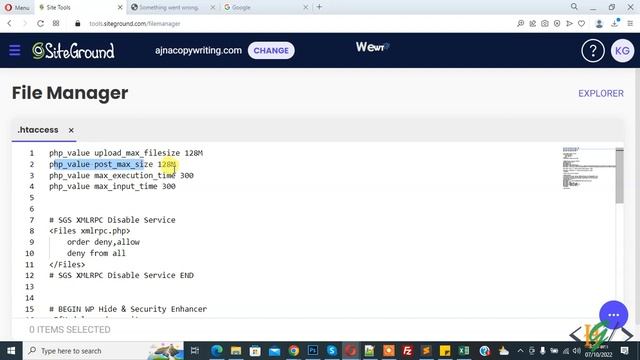Click the volume speaker tray icon
Viewport: 640px width, 360px height.
click(x=577, y=351)
